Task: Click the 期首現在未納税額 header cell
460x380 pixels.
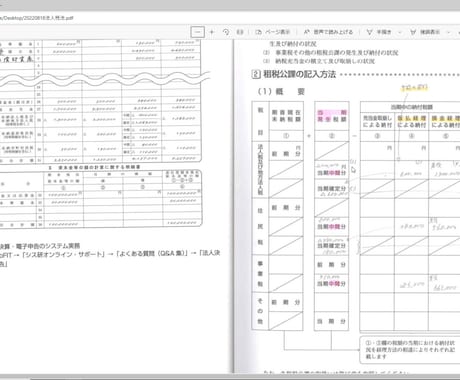Action: tap(286, 116)
